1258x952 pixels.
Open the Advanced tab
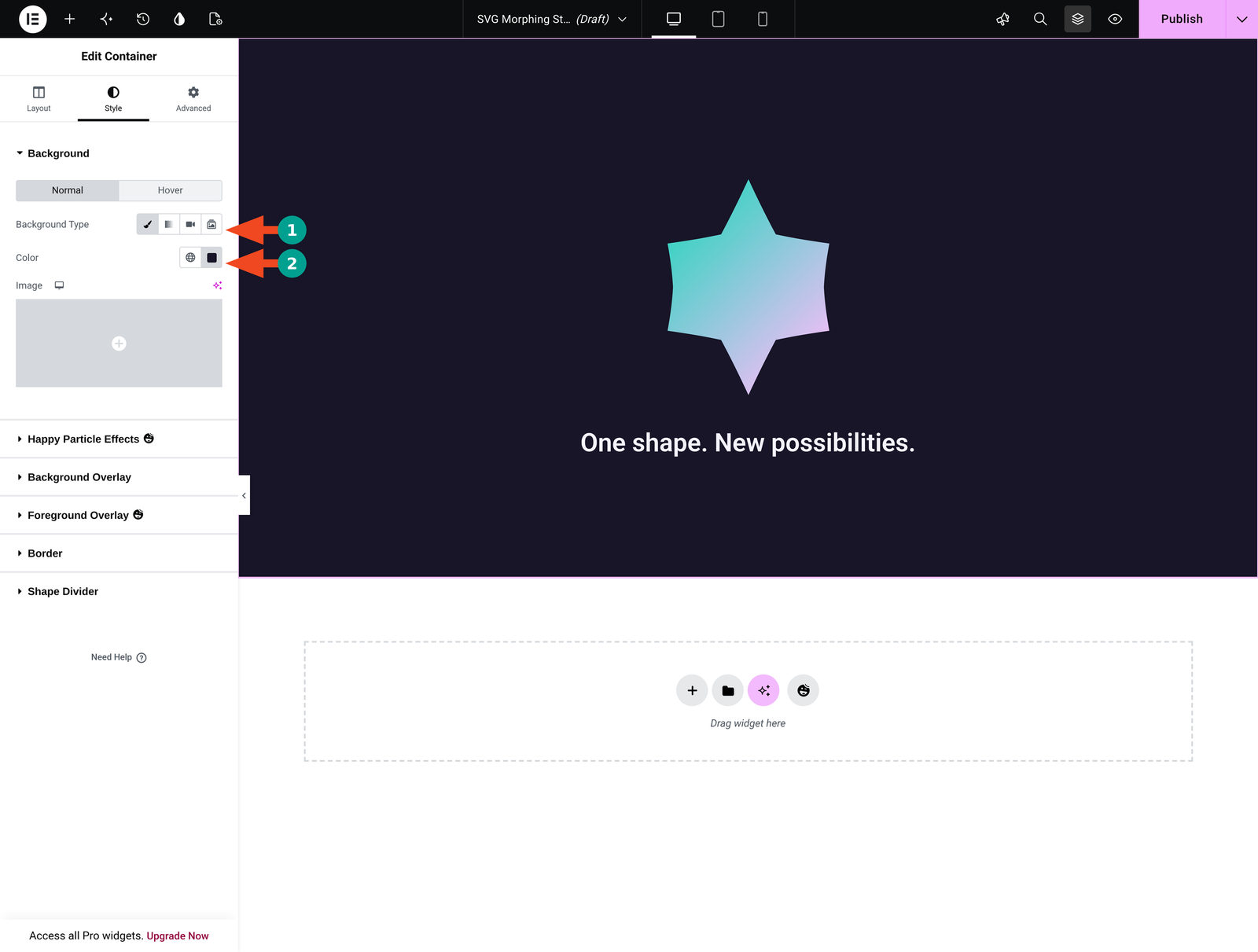coord(193,99)
